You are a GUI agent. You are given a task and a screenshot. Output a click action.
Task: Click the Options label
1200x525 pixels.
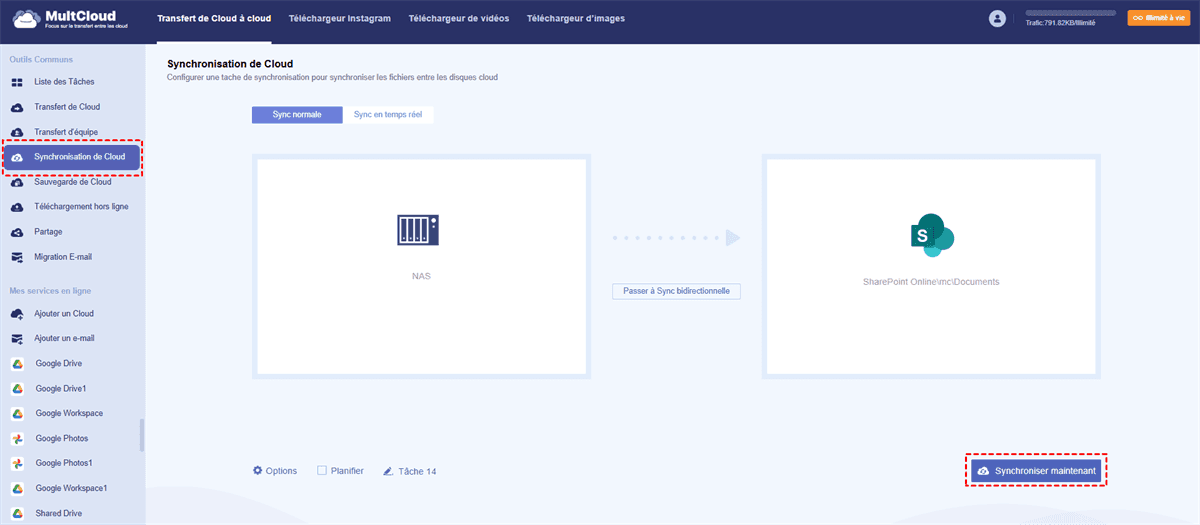pyautogui.click(x=281, y=471)
